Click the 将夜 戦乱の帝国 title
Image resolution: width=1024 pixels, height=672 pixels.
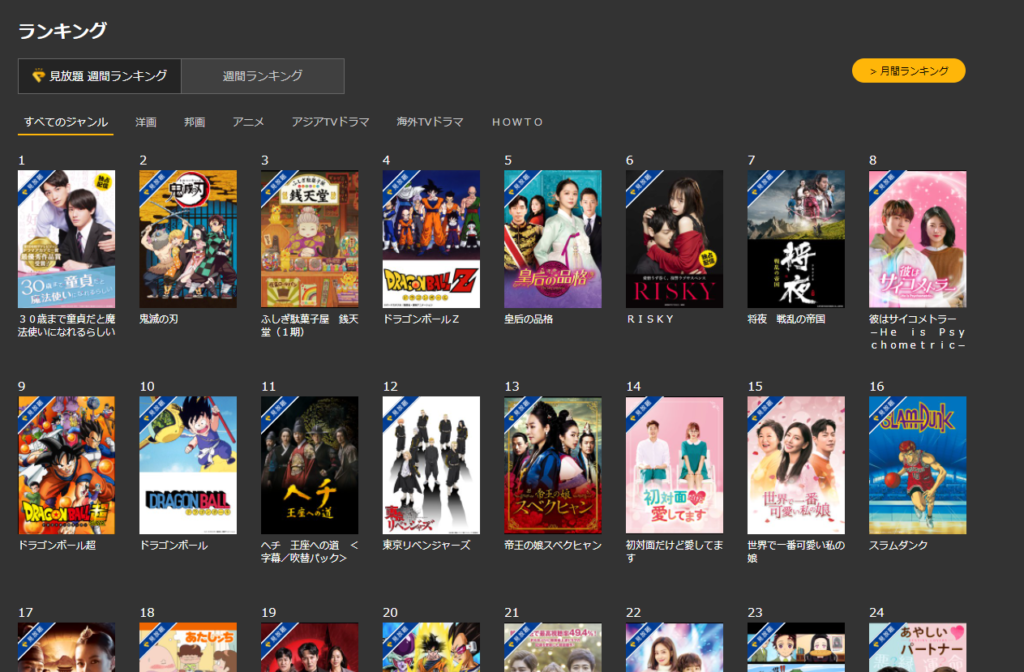click(x=786, y=319)
